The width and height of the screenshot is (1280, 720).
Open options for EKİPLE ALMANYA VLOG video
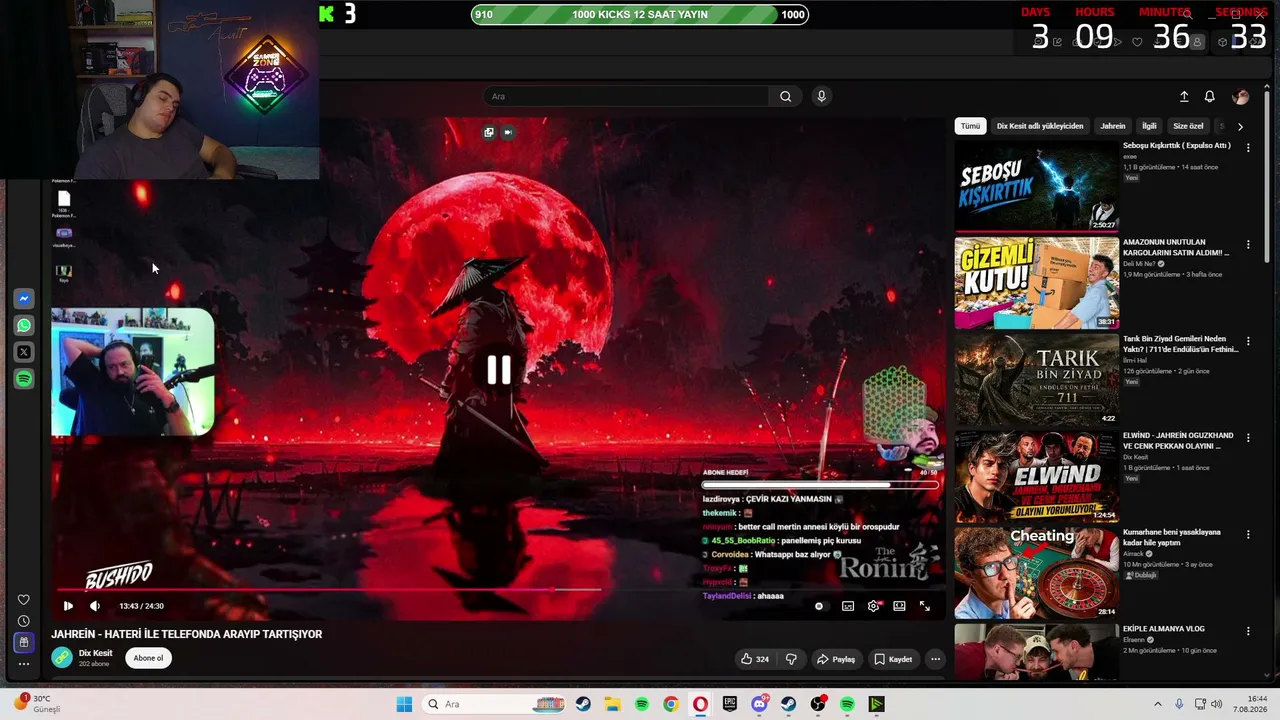point(1248,632)
